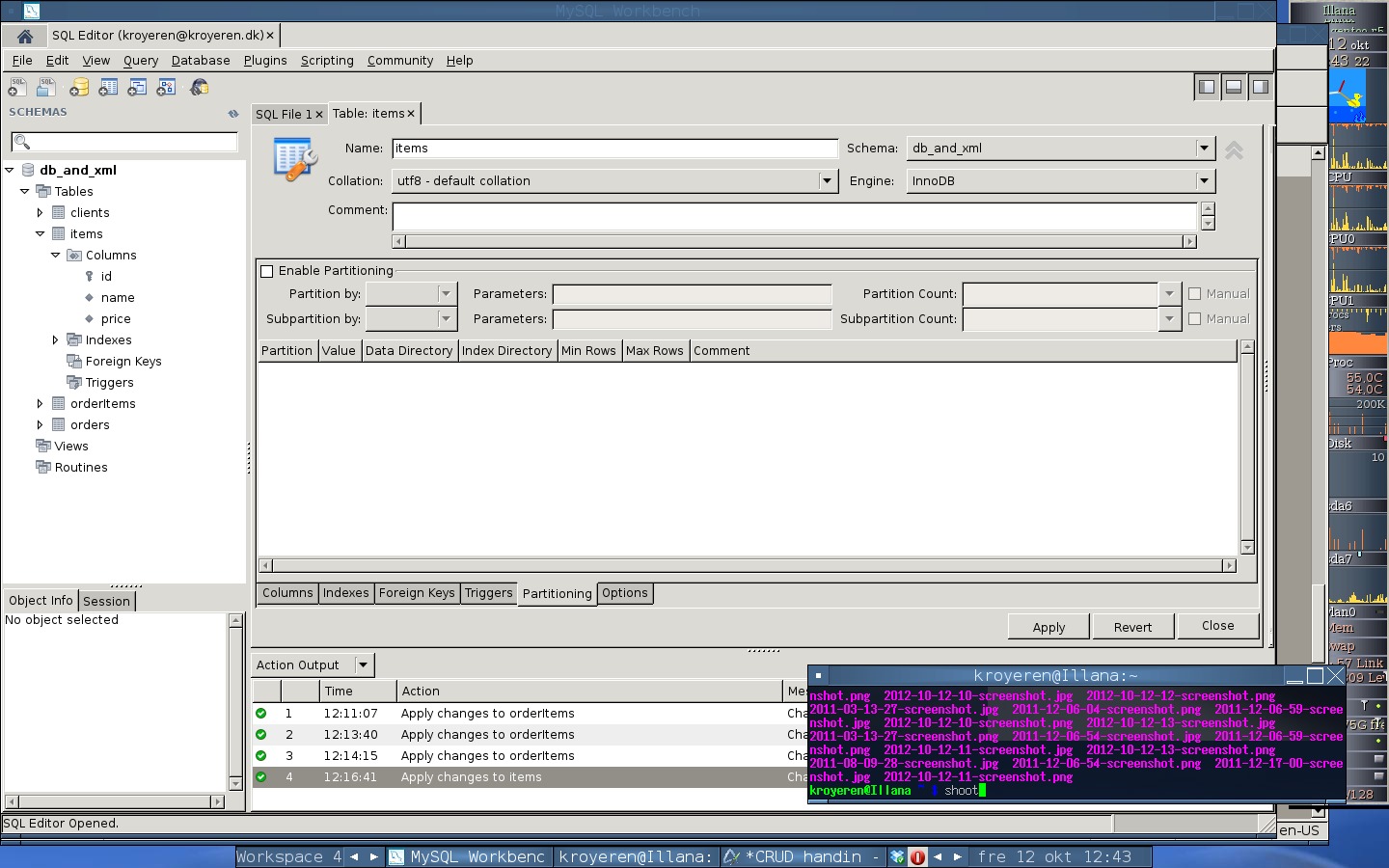Toggle the left sidebar panel visibility

(1206, 87)
